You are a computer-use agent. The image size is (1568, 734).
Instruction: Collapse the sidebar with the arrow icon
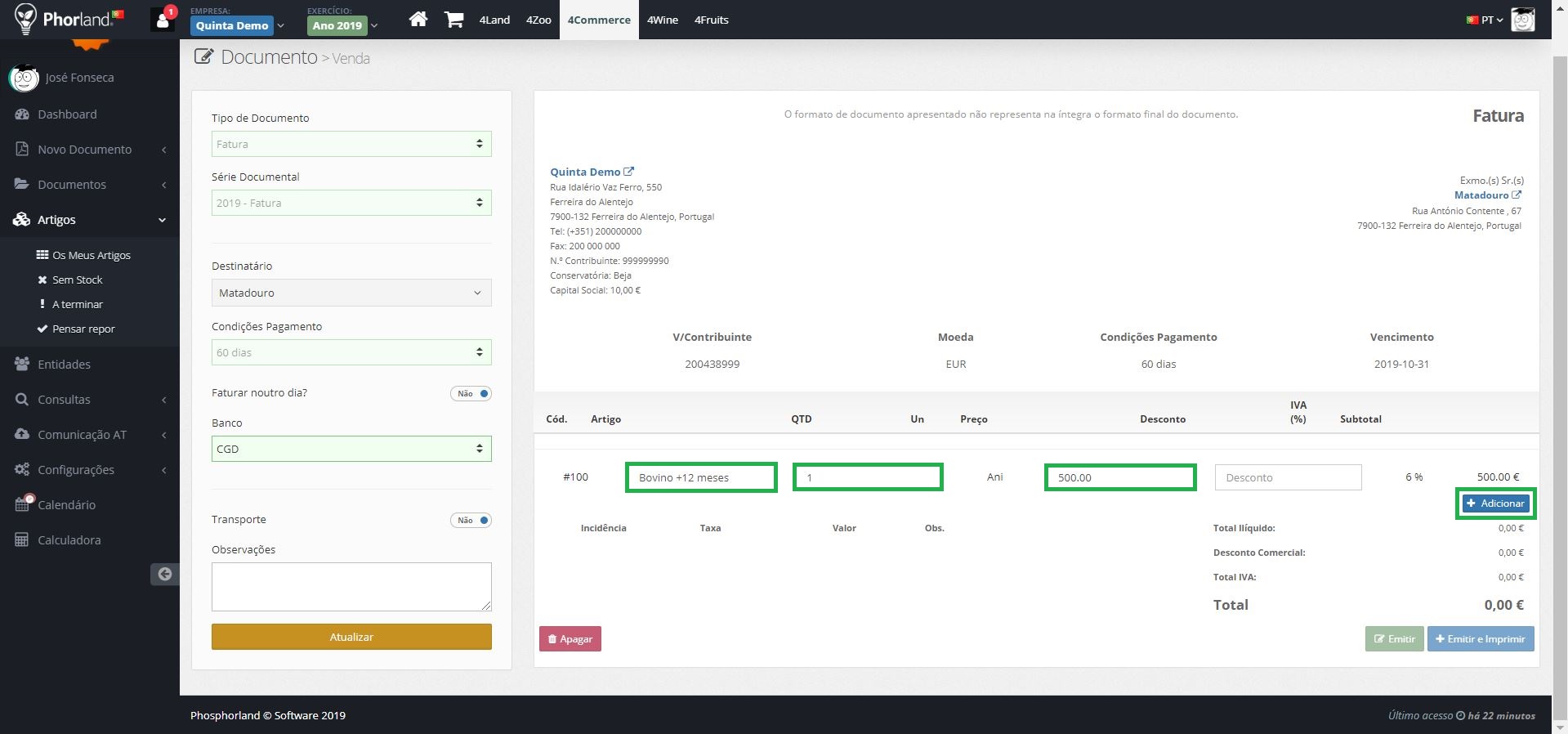pos(164,574)
